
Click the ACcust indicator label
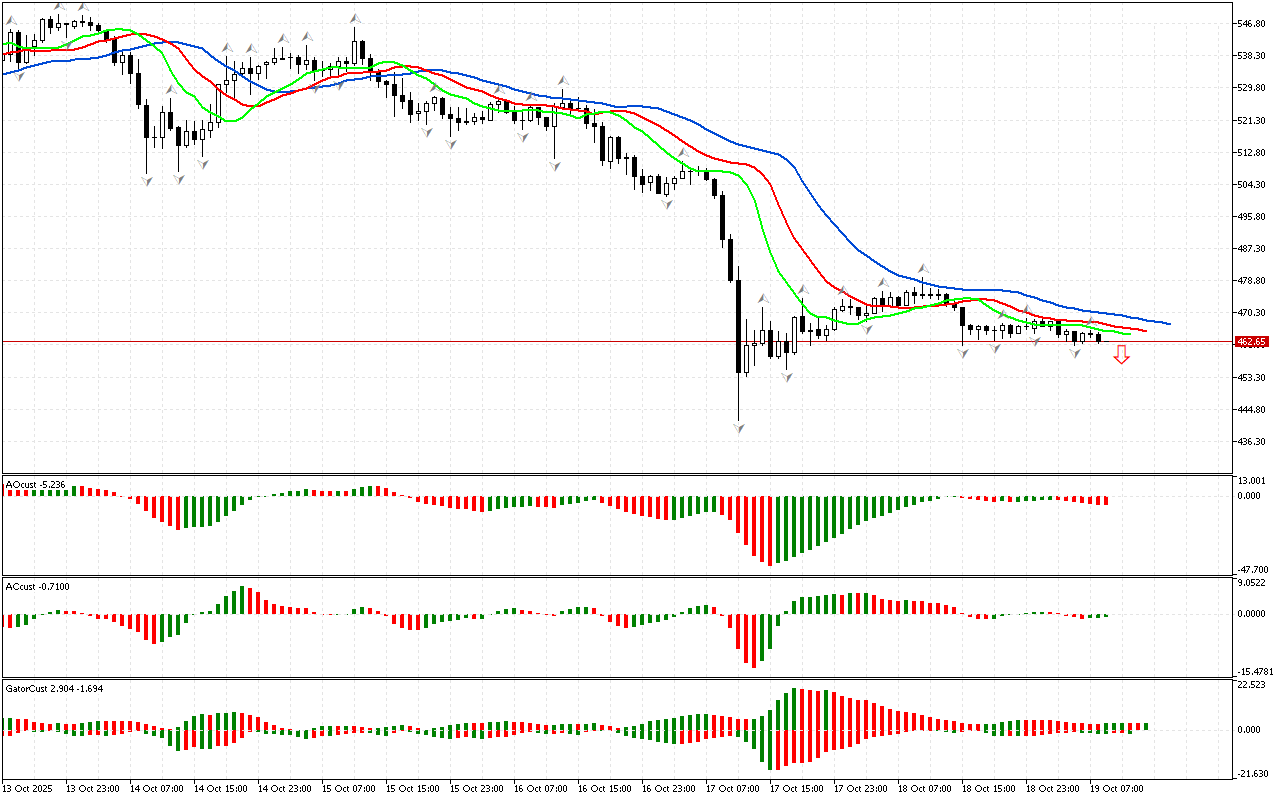click(x=36, y=585)
